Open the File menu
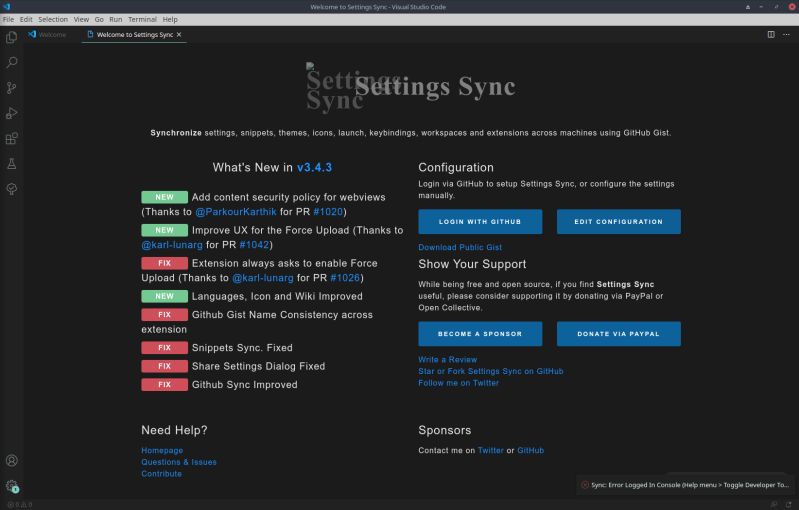This screenshot has width=799, height=510. coord(8,19)
